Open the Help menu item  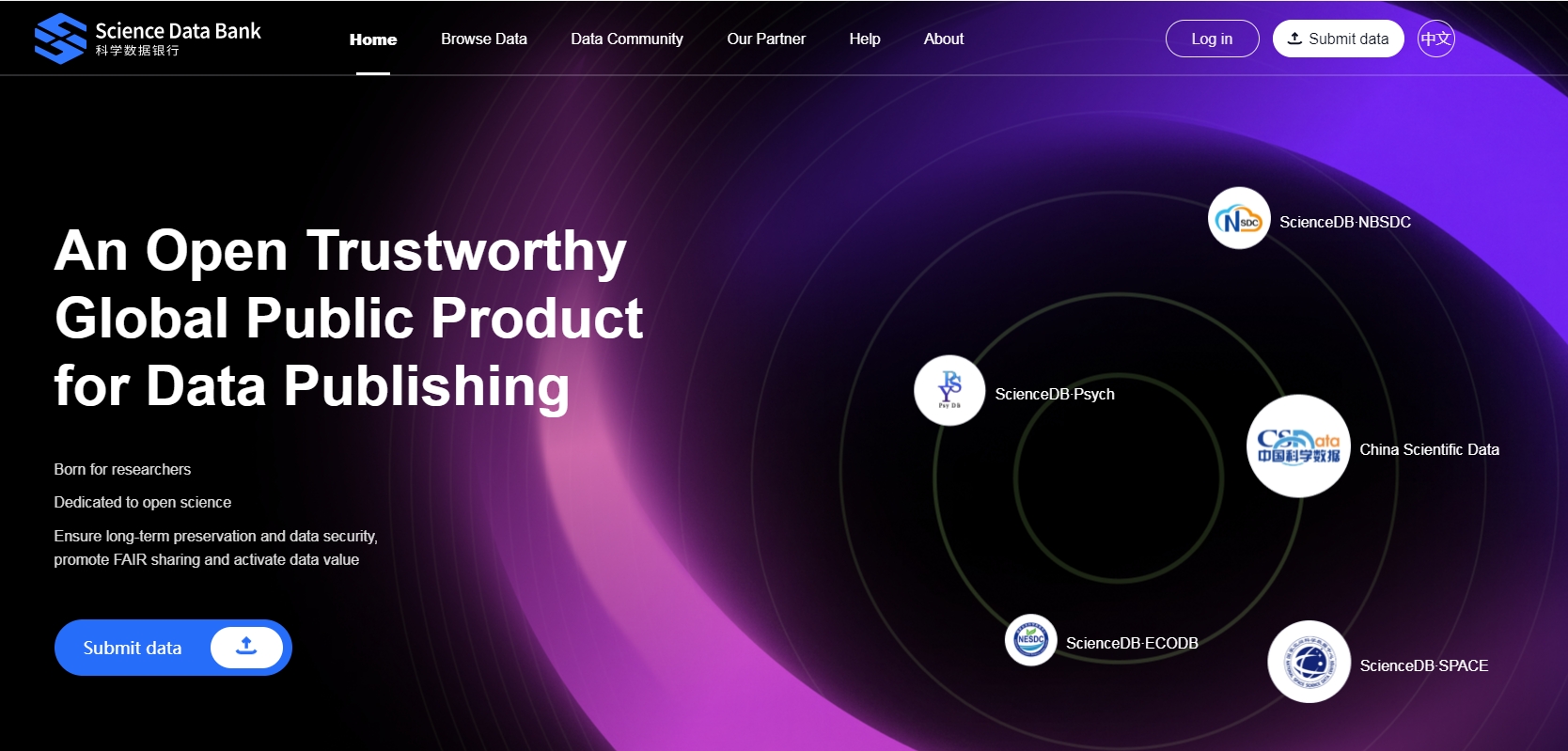click(865, 39)
